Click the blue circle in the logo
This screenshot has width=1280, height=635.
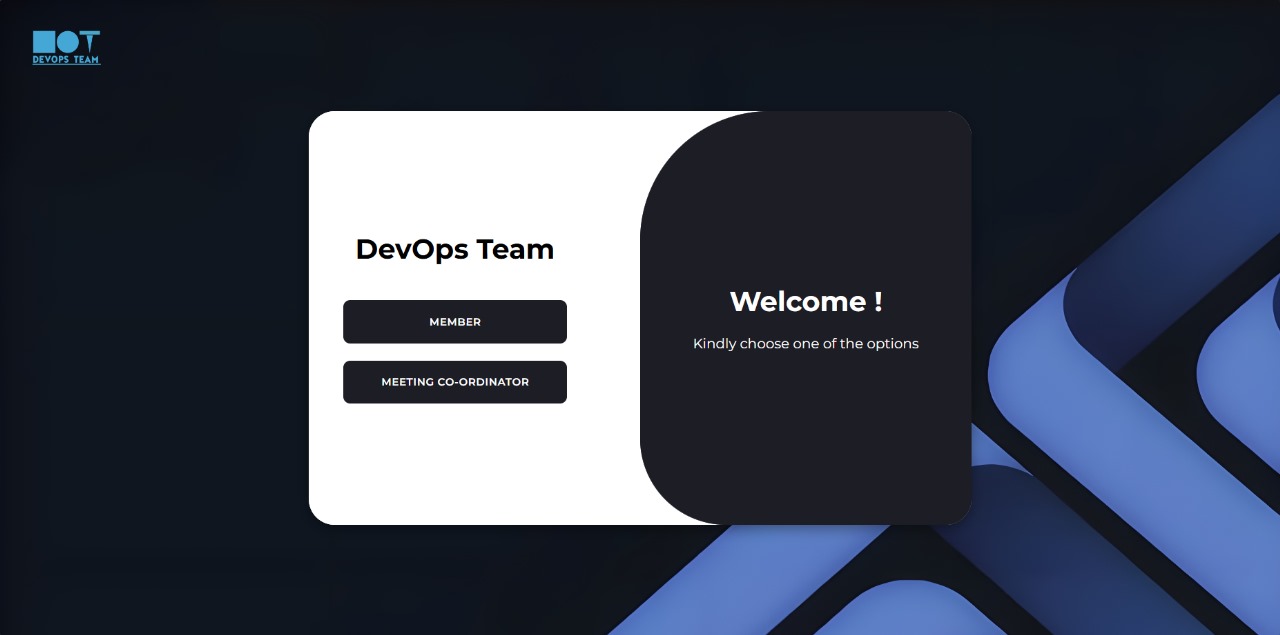(67, 41)
